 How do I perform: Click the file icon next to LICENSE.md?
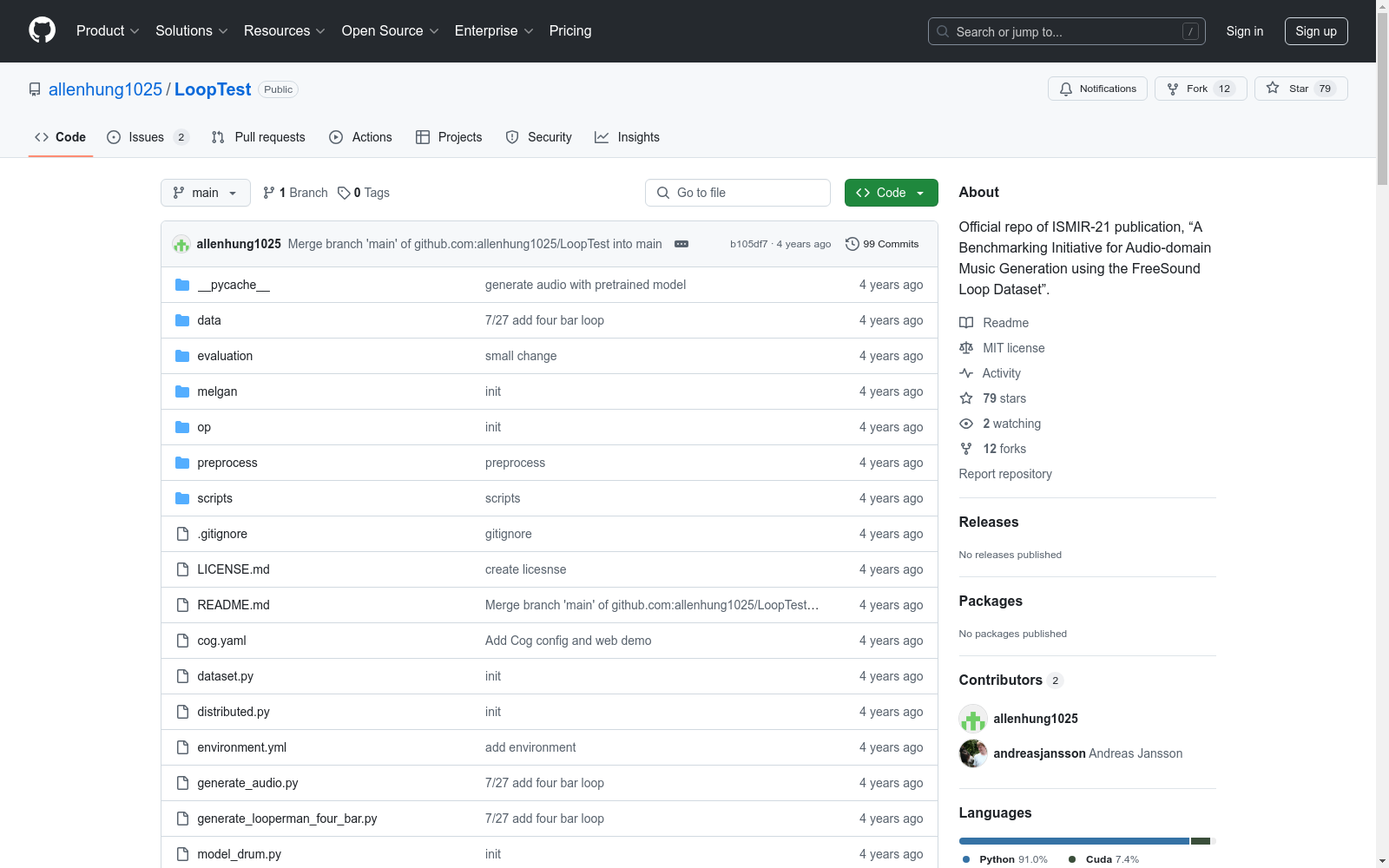(x=182, y=569)
